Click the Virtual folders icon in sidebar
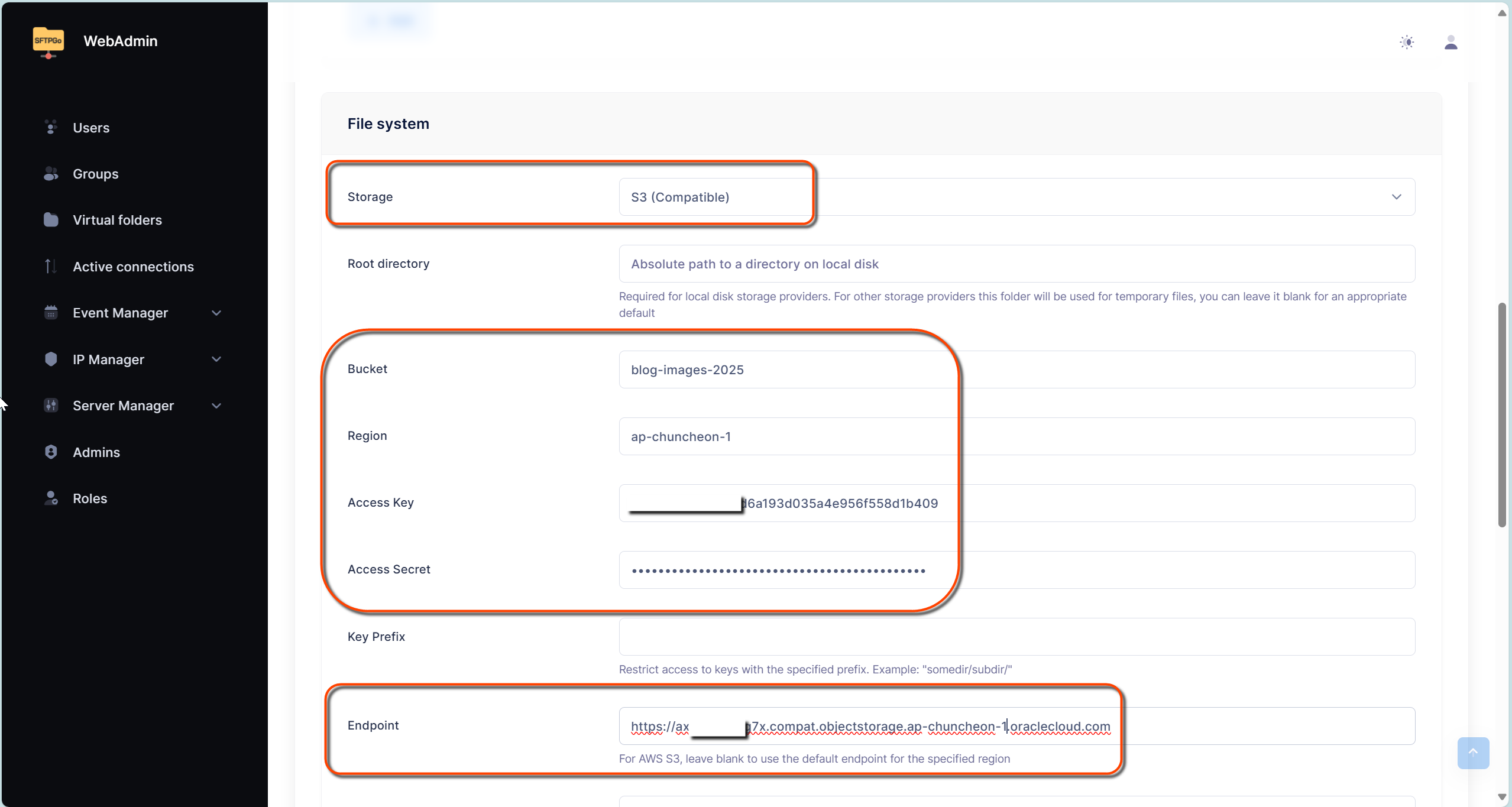Viewport: 1512px width, 807px height. [51, 220]
